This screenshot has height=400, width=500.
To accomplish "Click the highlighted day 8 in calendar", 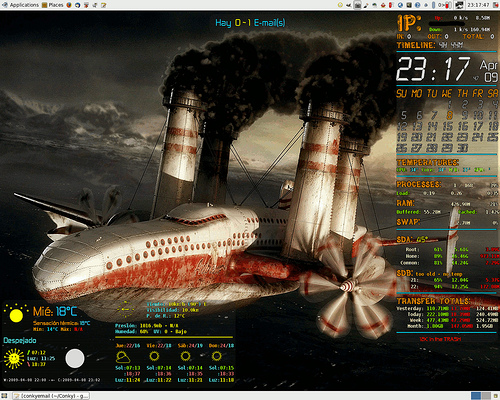I will pyautogui.click(x=449, y=115).
